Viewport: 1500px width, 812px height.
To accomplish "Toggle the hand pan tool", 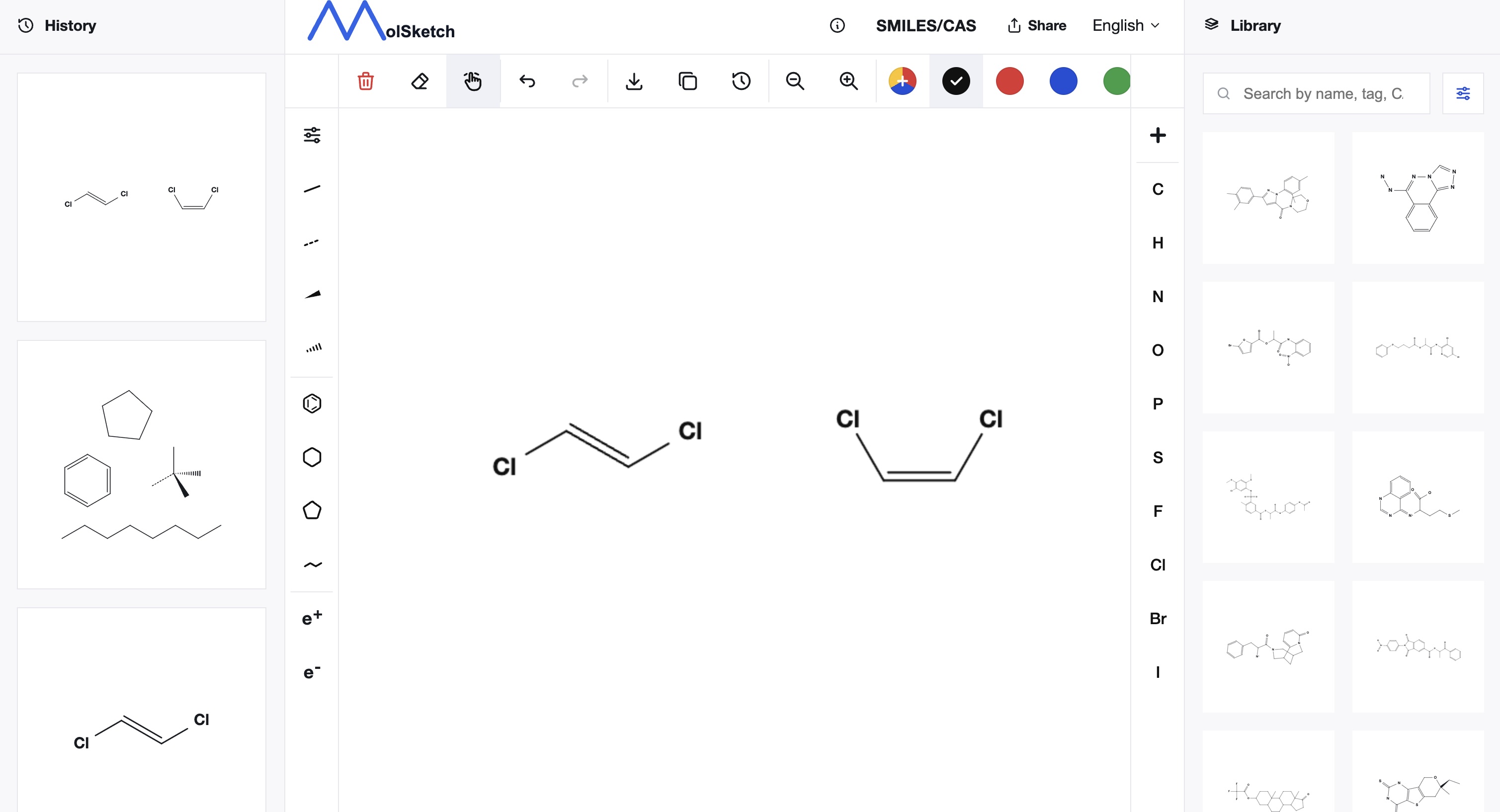I will click(473, 81).
